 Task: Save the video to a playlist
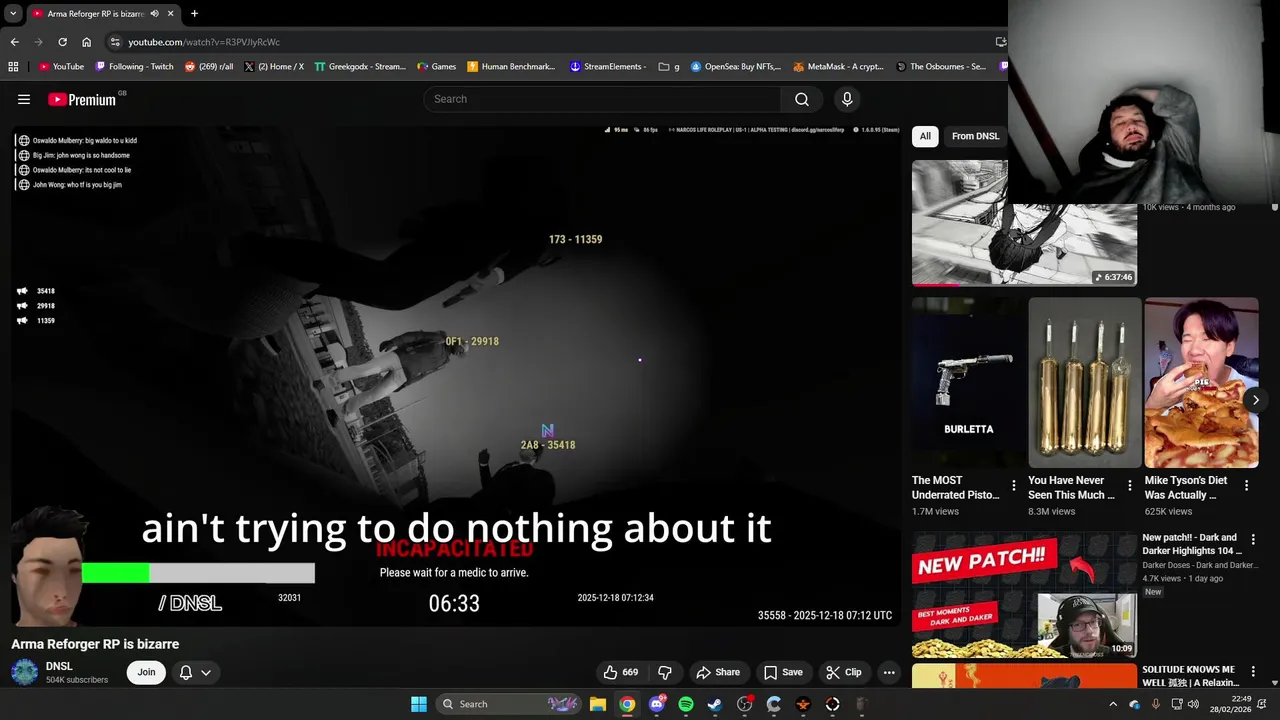pyautogui.click(x=783, y=672)
